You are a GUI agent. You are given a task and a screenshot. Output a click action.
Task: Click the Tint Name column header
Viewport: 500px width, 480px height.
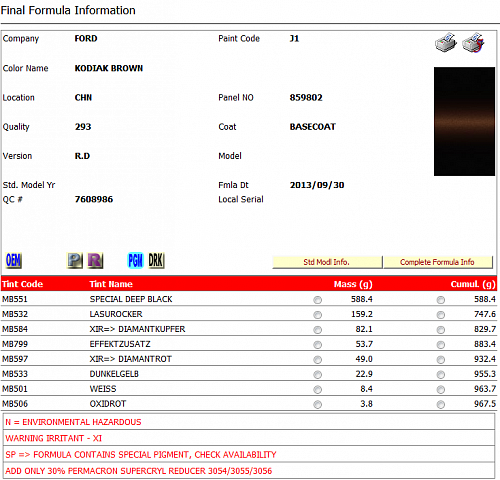(x=111, y=284)
